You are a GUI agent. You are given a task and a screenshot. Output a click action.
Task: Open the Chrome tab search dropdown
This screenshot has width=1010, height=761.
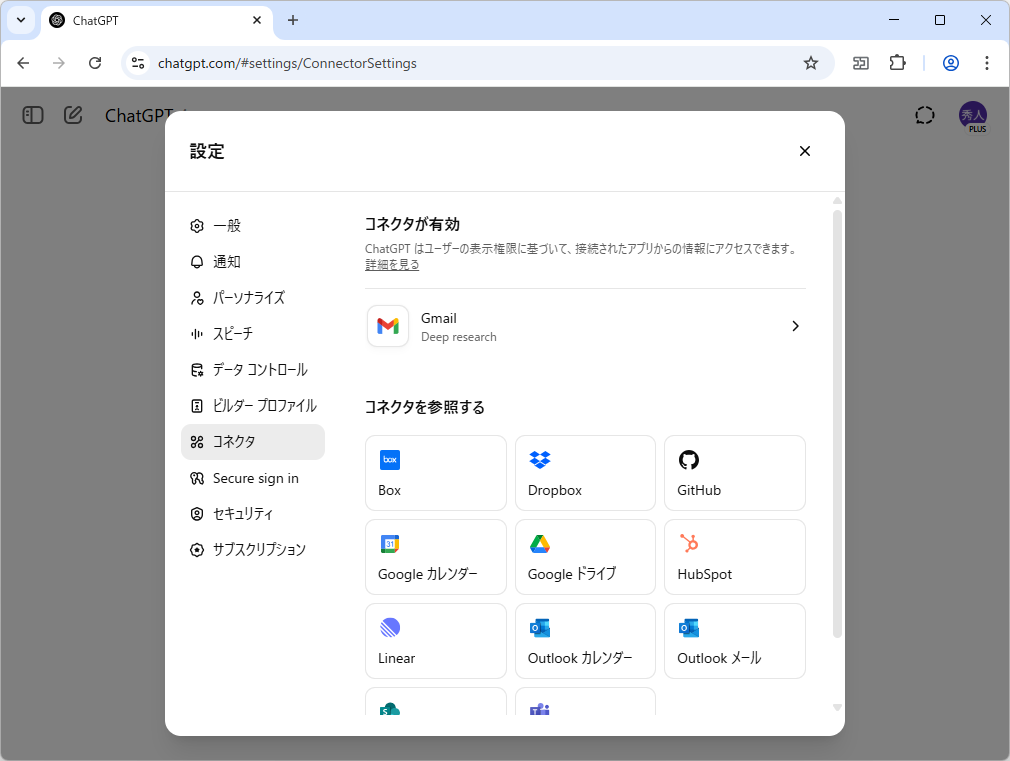pos(20,20)
